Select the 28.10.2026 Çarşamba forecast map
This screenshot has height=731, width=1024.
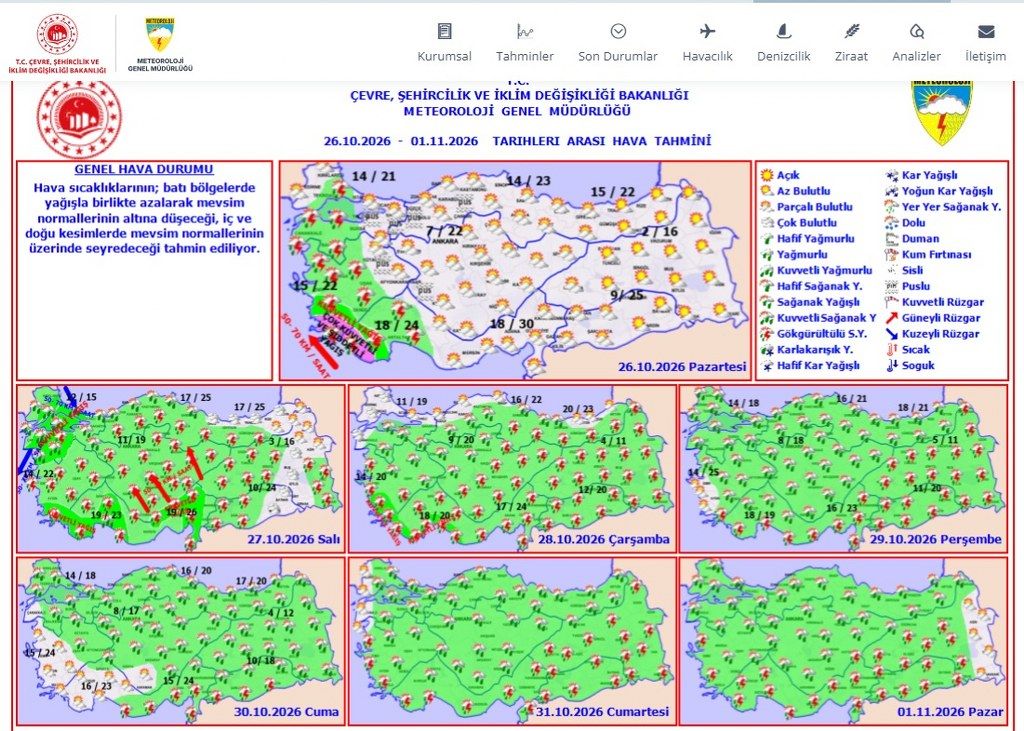(x=512, y=468)
